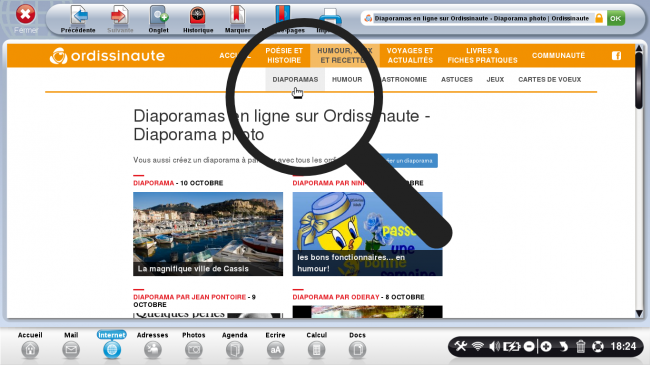Viewport: 650px width, 365px height.
Task: Click the address bar URL field
Action: (x=481, y=18)
